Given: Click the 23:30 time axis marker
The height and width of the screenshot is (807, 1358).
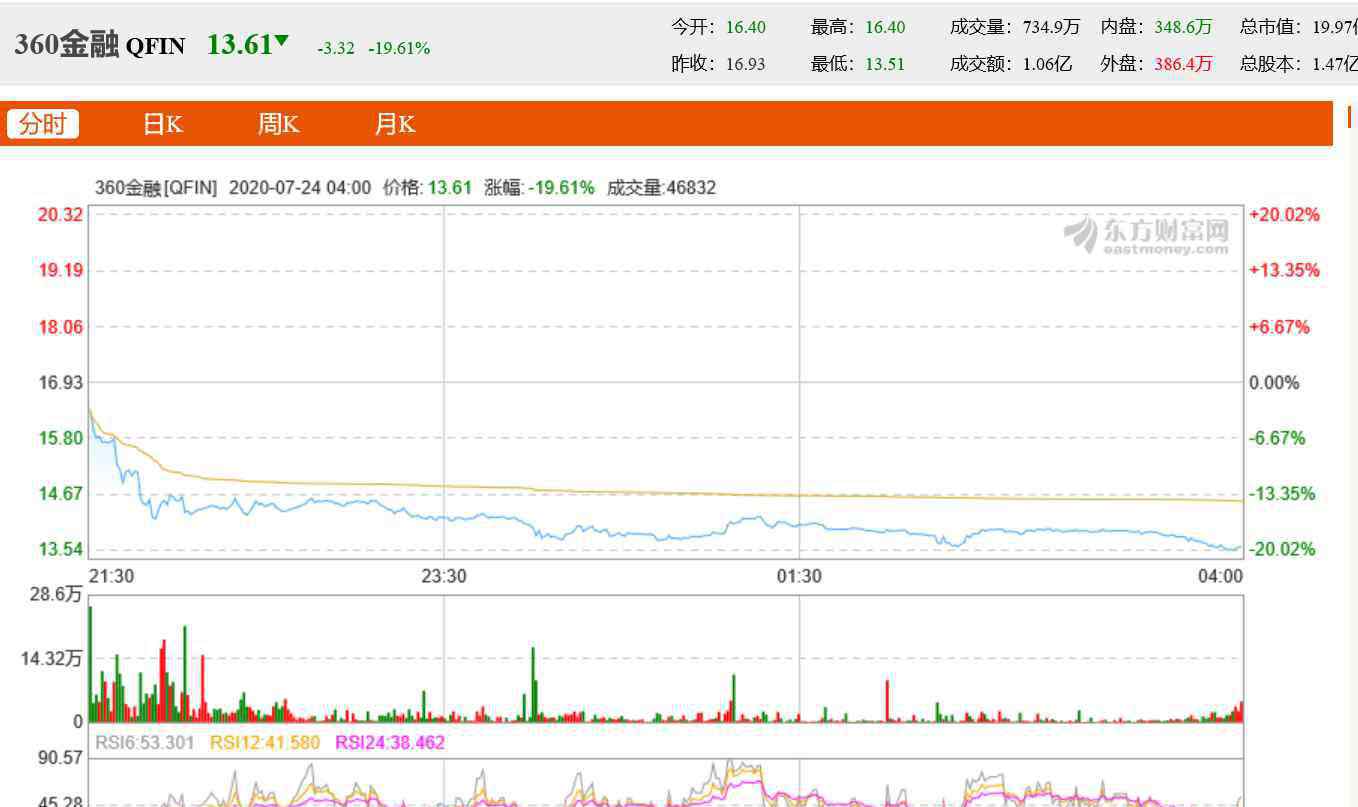Looking at the screenshot, I should tap(444, 576).
